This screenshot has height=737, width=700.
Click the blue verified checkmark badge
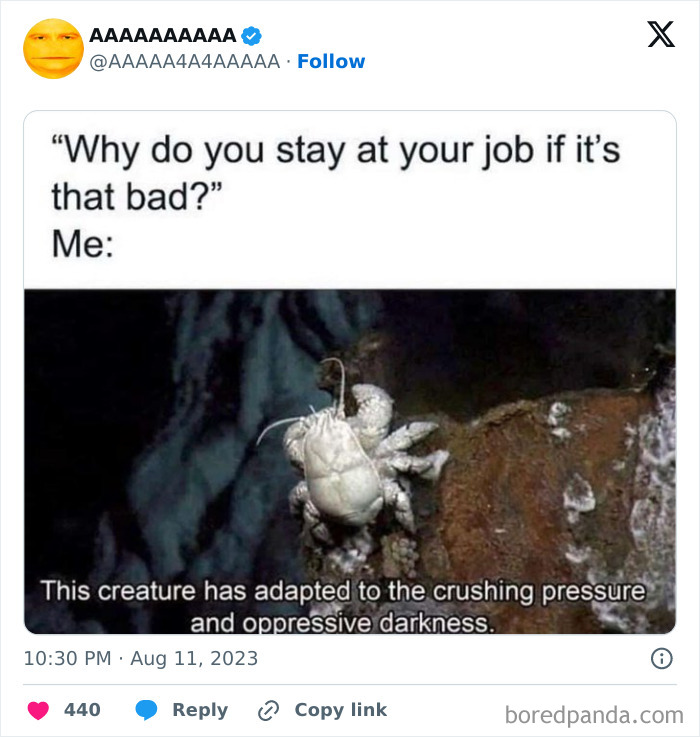coord(252,36)
